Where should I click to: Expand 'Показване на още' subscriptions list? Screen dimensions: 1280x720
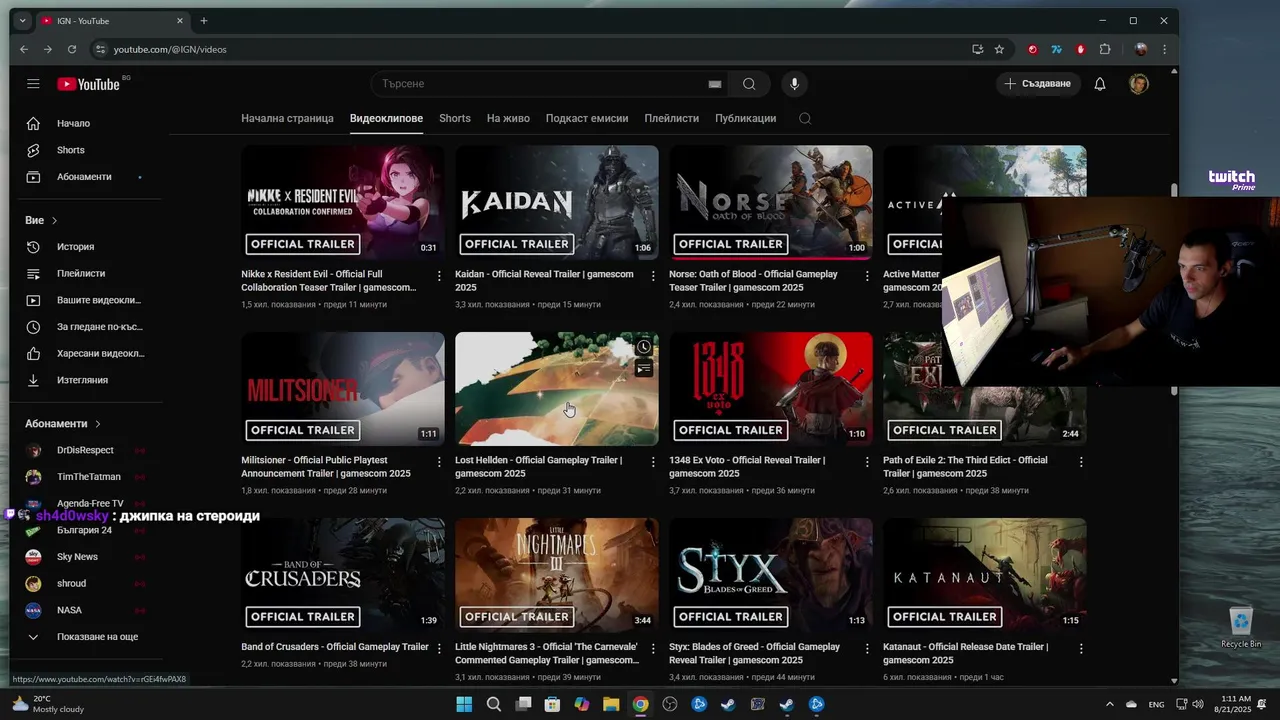[x=85, y=637]
